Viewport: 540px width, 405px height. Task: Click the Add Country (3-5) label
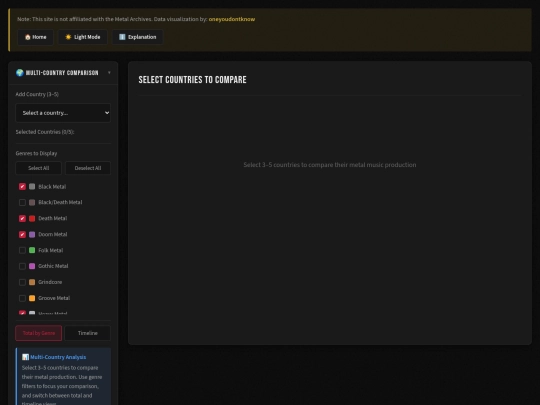(x=37, y=94)
